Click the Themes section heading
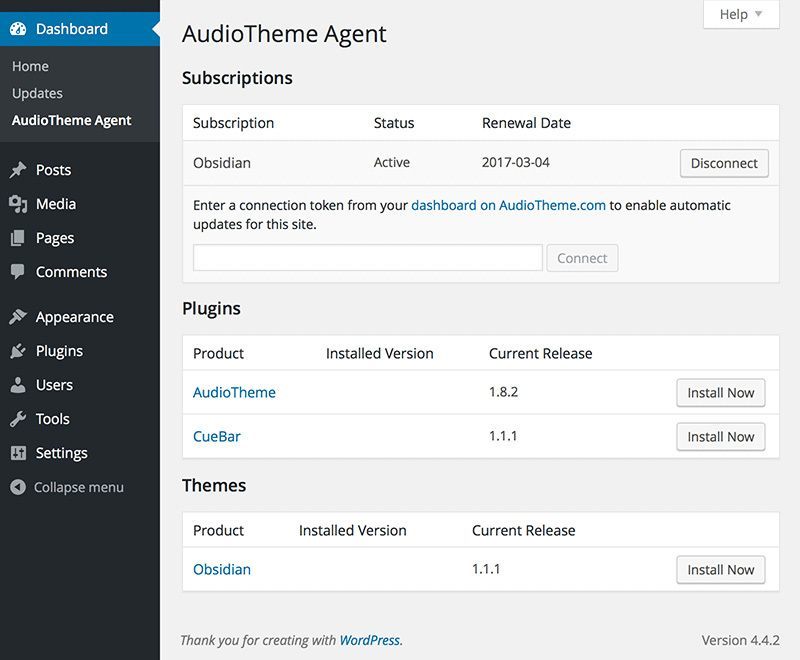 pyautogui.click(x=214, y=486)
